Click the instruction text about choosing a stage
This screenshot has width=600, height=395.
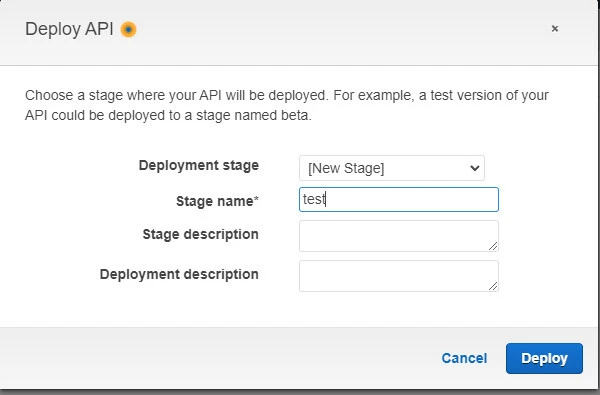click(287, 105)
